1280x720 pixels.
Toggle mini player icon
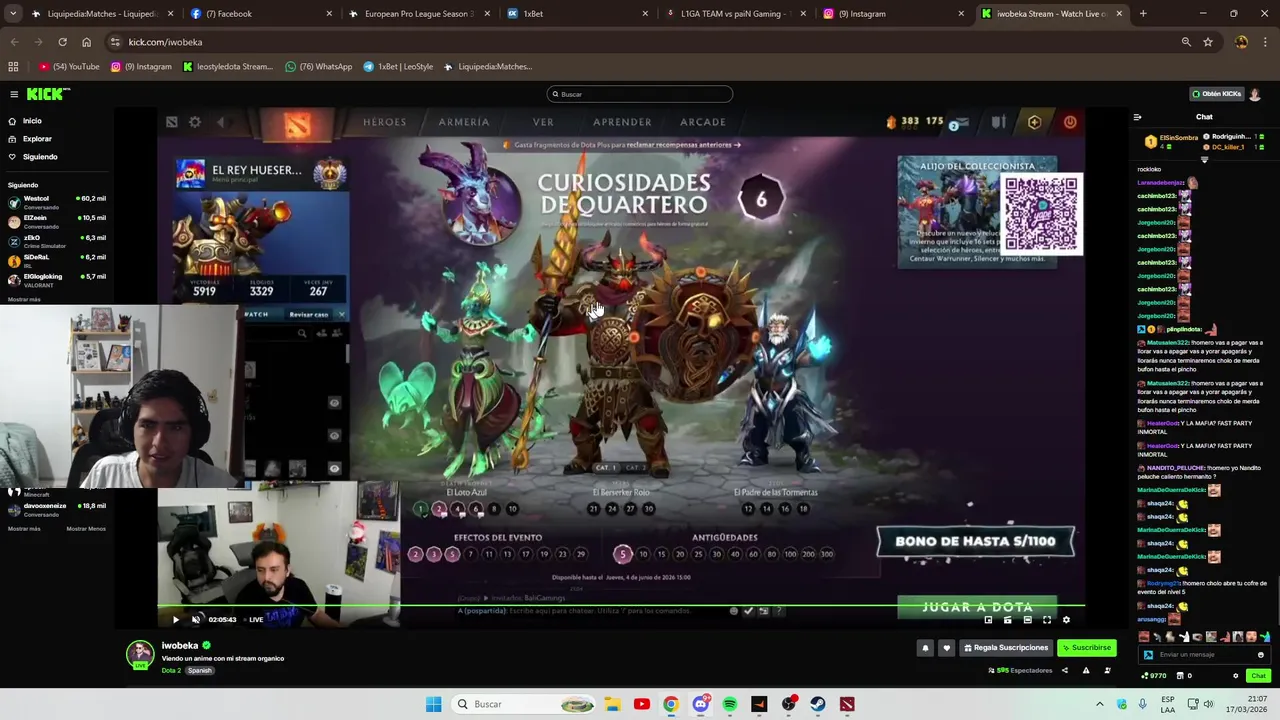(x=1007, y=620)
